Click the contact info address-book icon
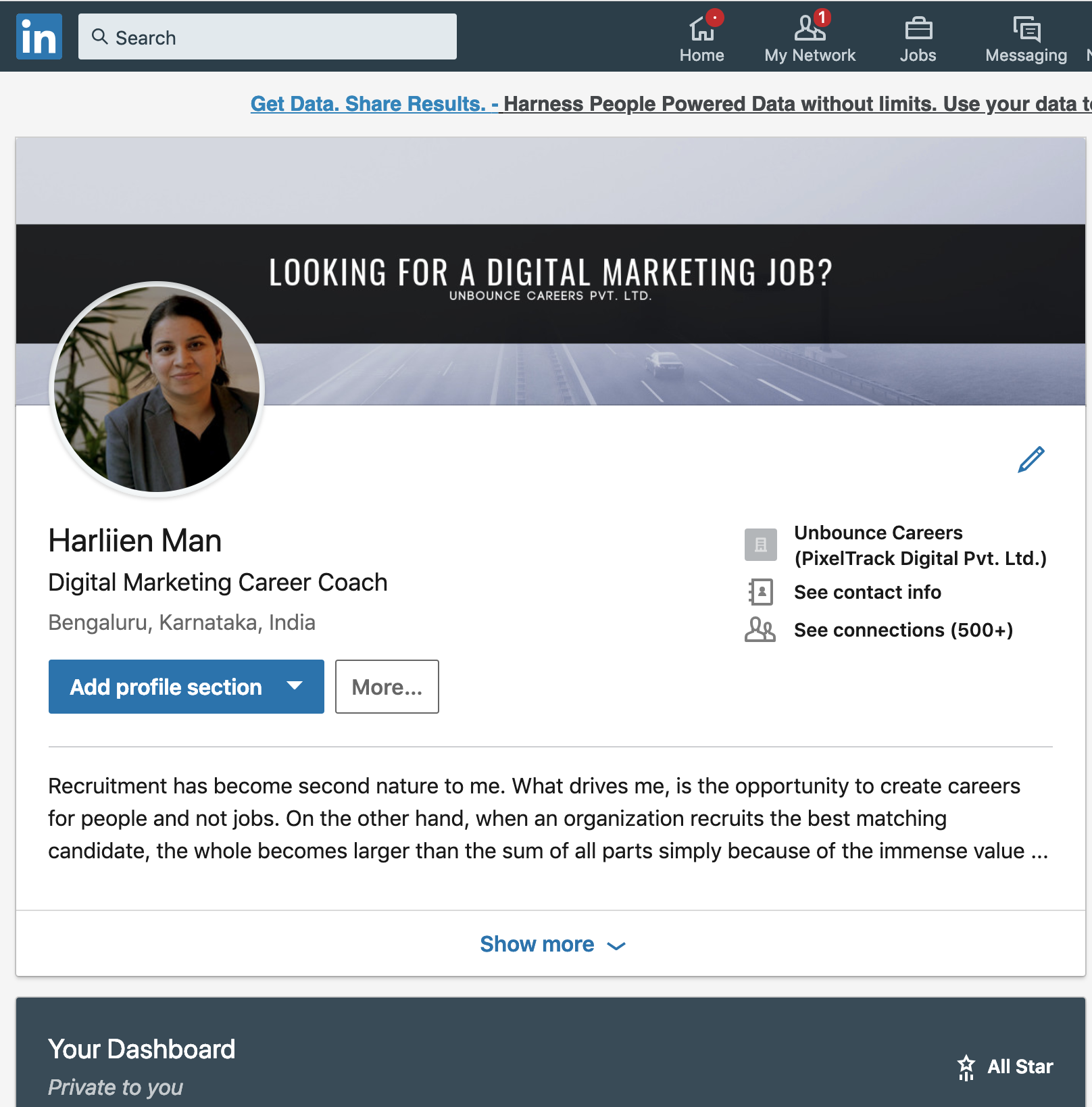This screenshot has height=1107, width=1092. pyautogui.click(x=761, y=592)
